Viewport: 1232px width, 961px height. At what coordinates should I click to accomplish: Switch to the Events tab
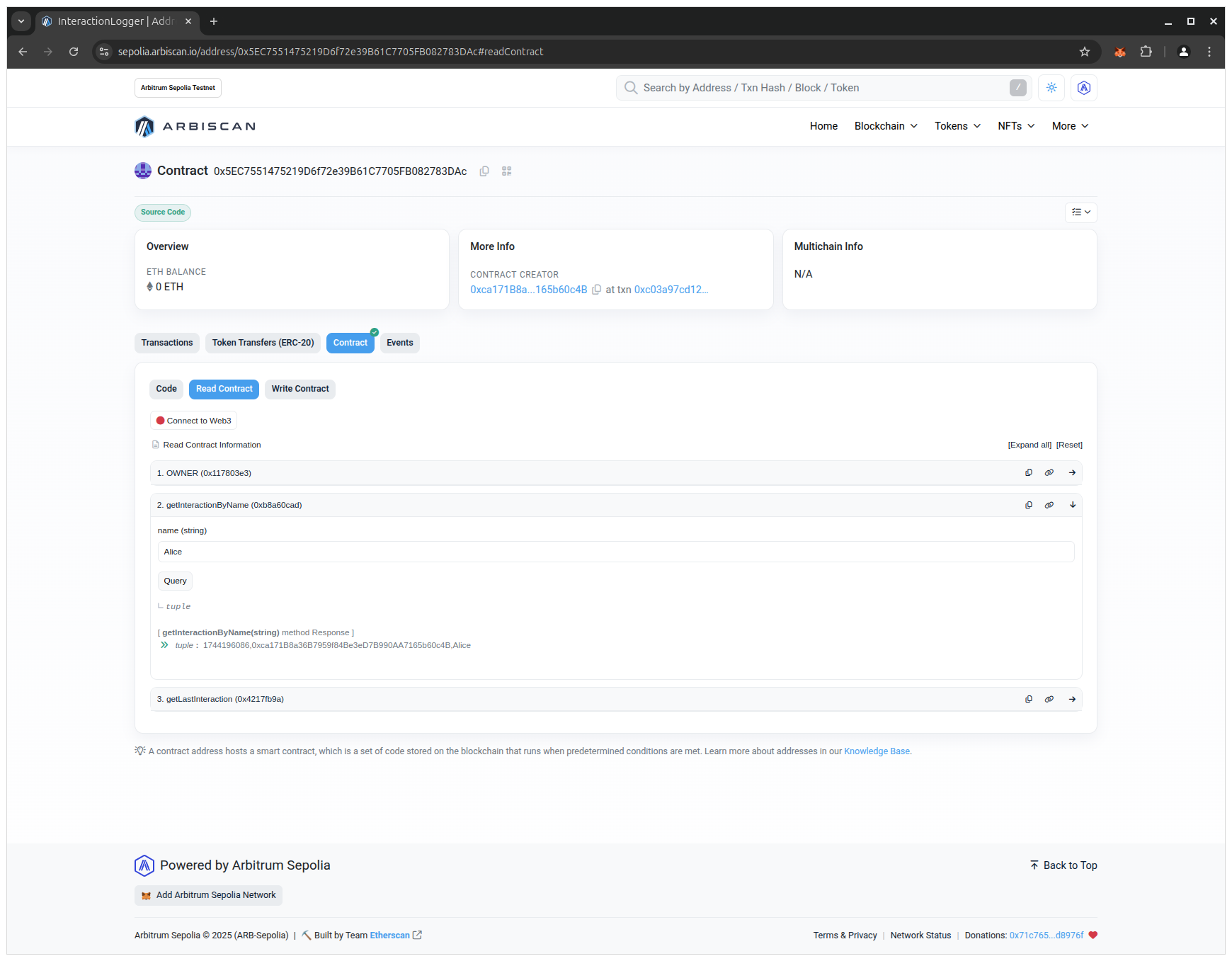pyautogui.click(x=399, y=343)
